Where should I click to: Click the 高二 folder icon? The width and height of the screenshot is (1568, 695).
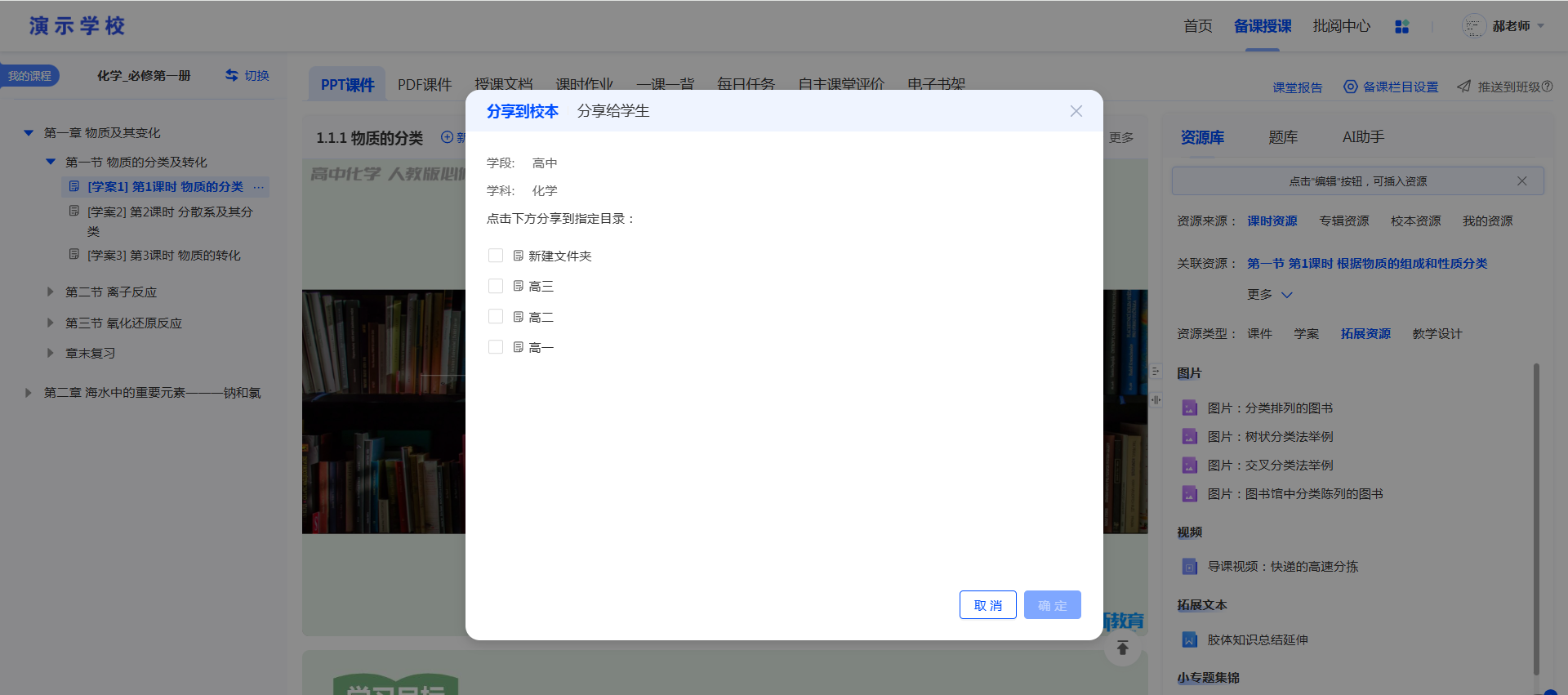click(x=519, y=316)
